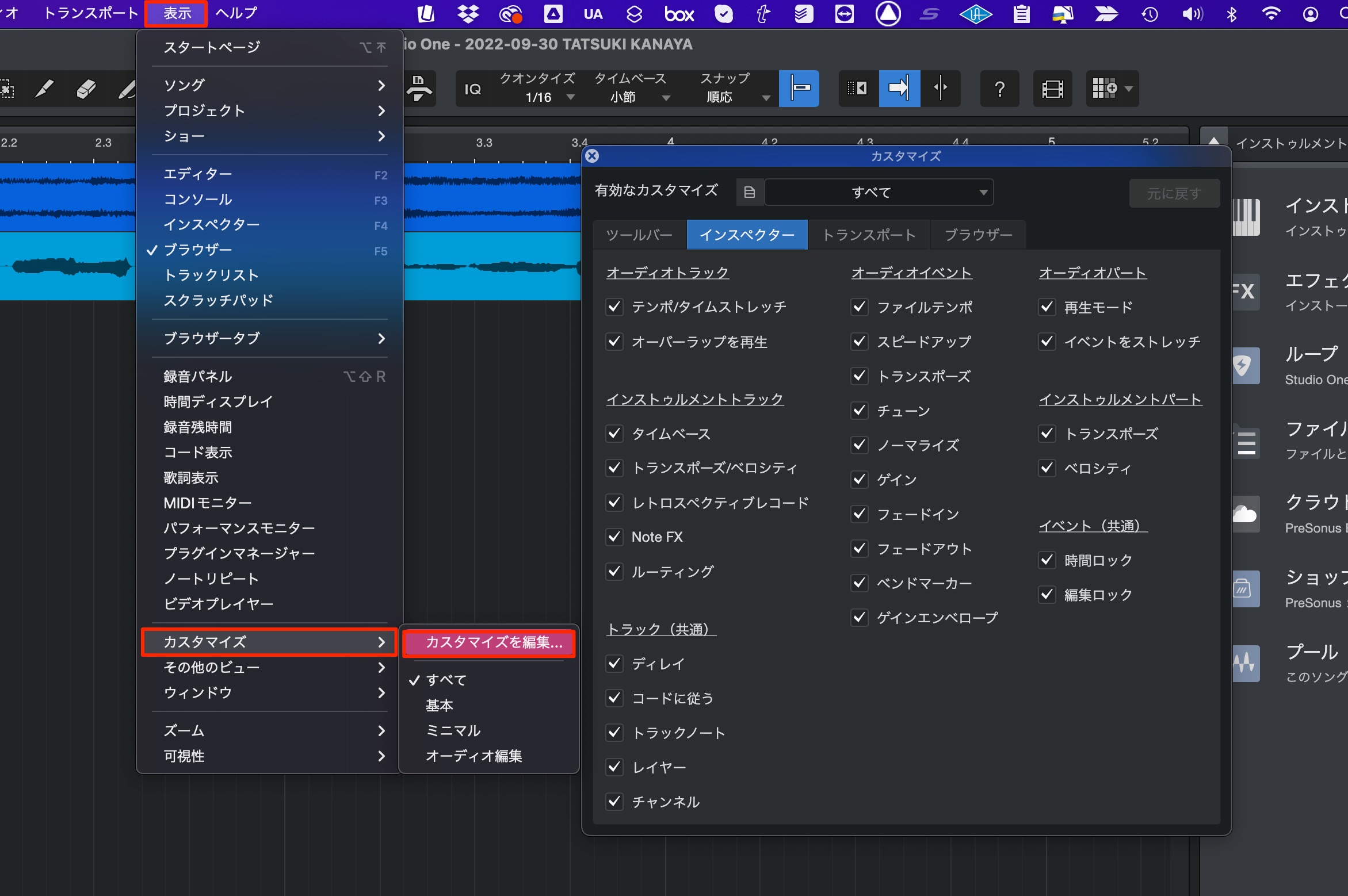Select the Paint (pencil) tool
The width and height of the screenshot is (1348, 896).
45,89
